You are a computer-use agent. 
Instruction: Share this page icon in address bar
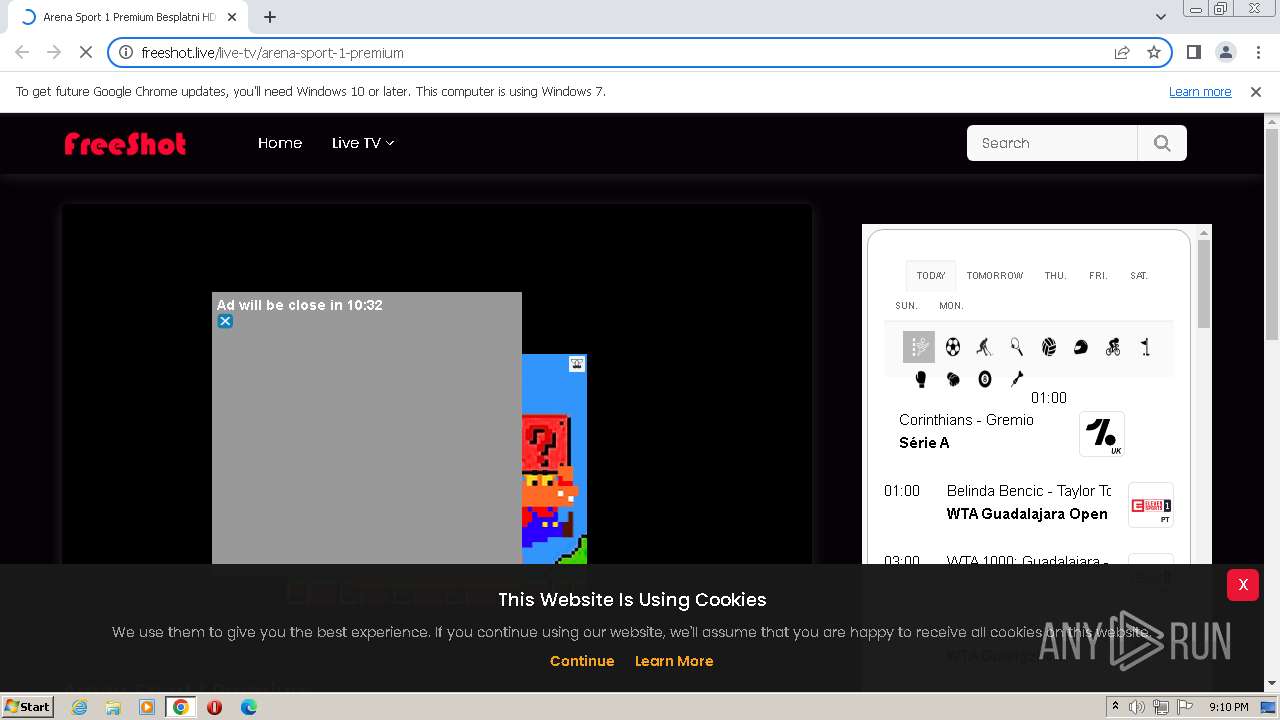pyautogui.click(x=1122, y=52)
